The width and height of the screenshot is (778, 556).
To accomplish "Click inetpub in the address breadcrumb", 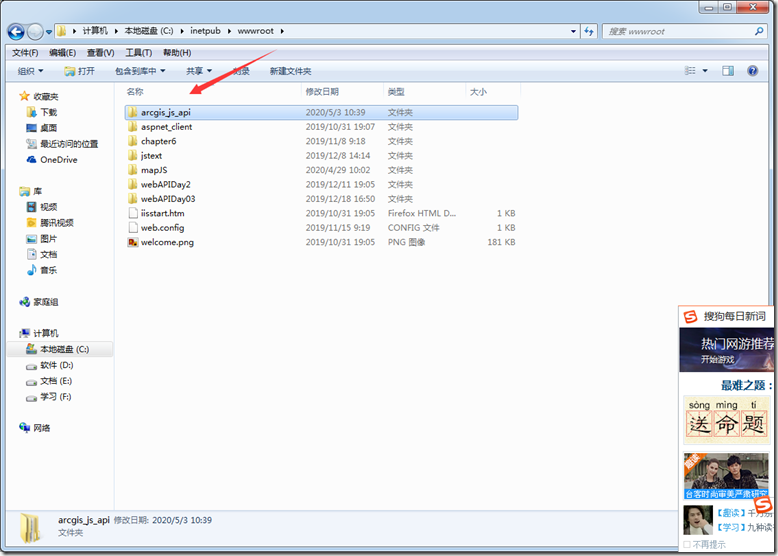I will [x=205, y=31].
